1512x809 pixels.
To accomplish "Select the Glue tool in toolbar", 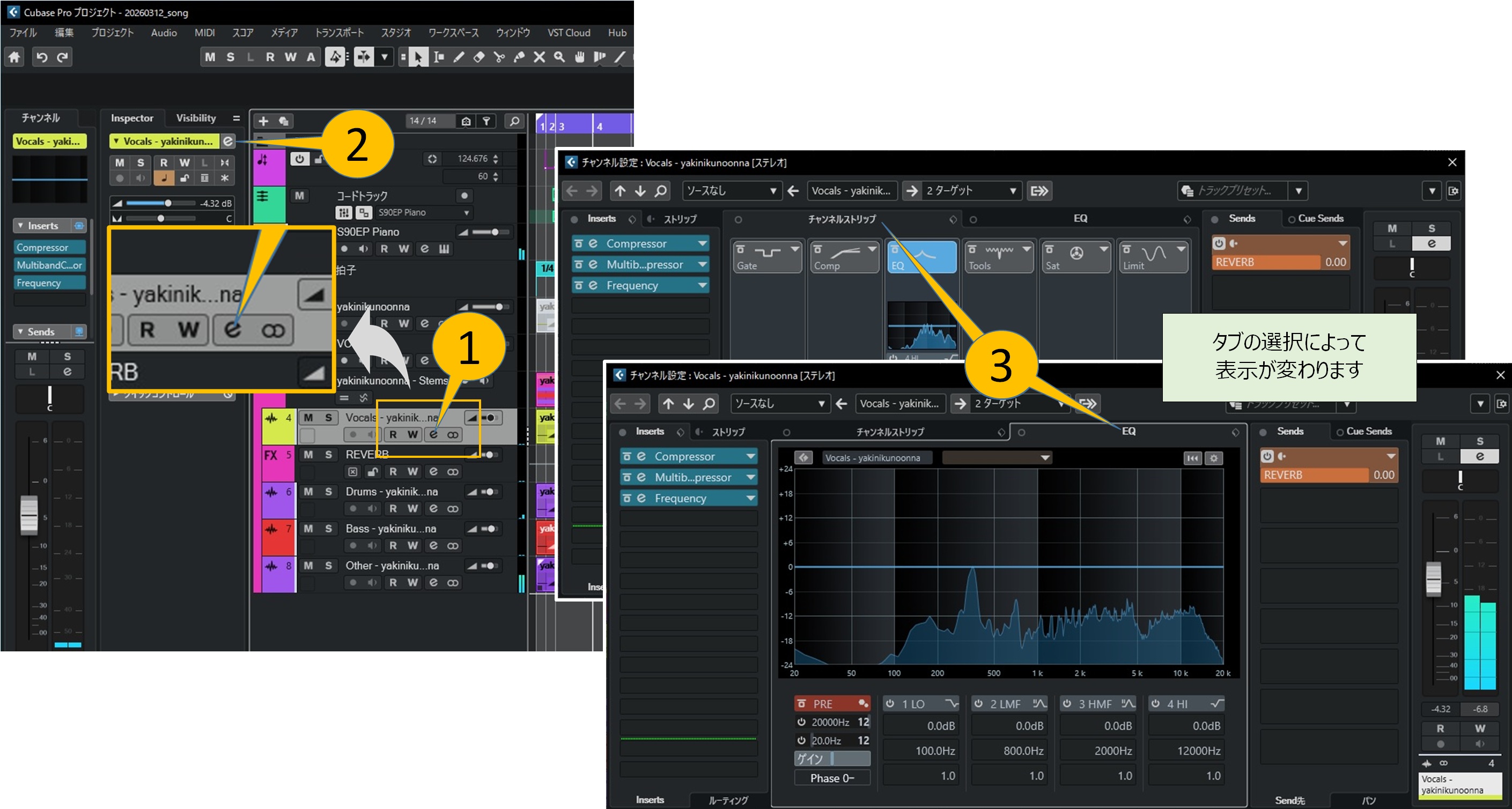I will click(519, 57).
